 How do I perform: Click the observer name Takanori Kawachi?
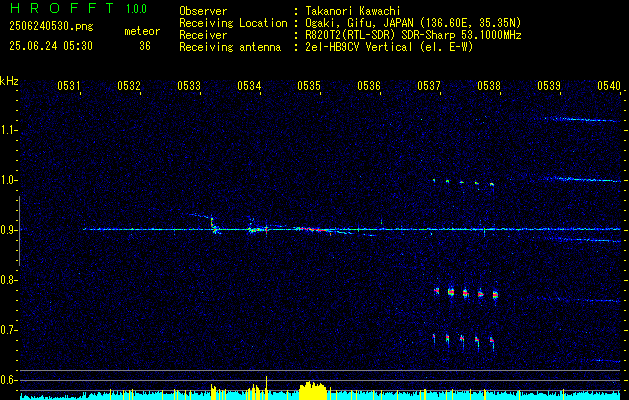353,12
